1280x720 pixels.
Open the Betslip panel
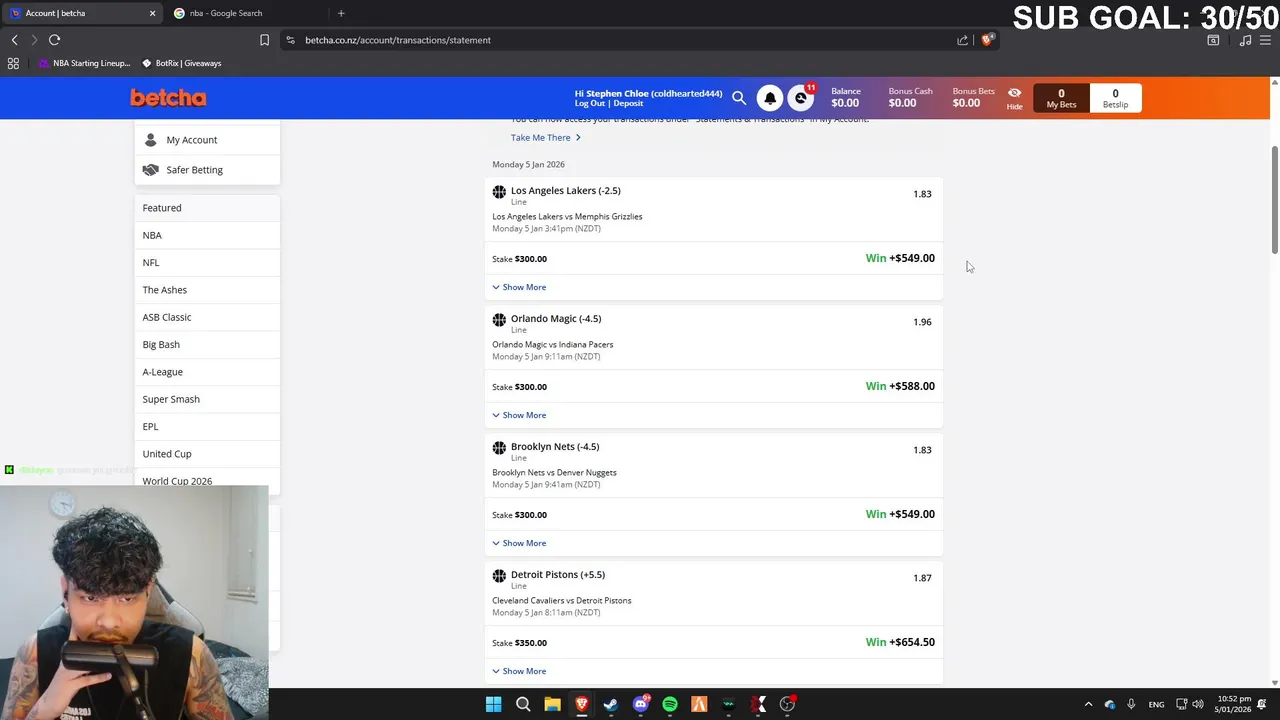[x=1115, y=98]
